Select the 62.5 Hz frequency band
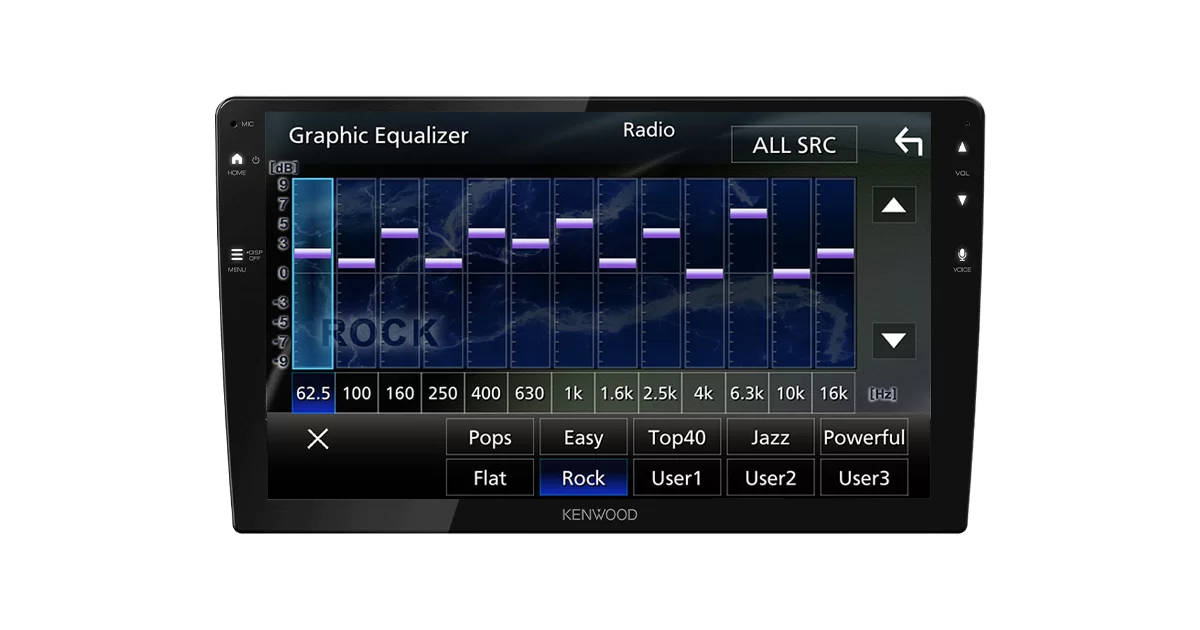 (x=313, y=393)
